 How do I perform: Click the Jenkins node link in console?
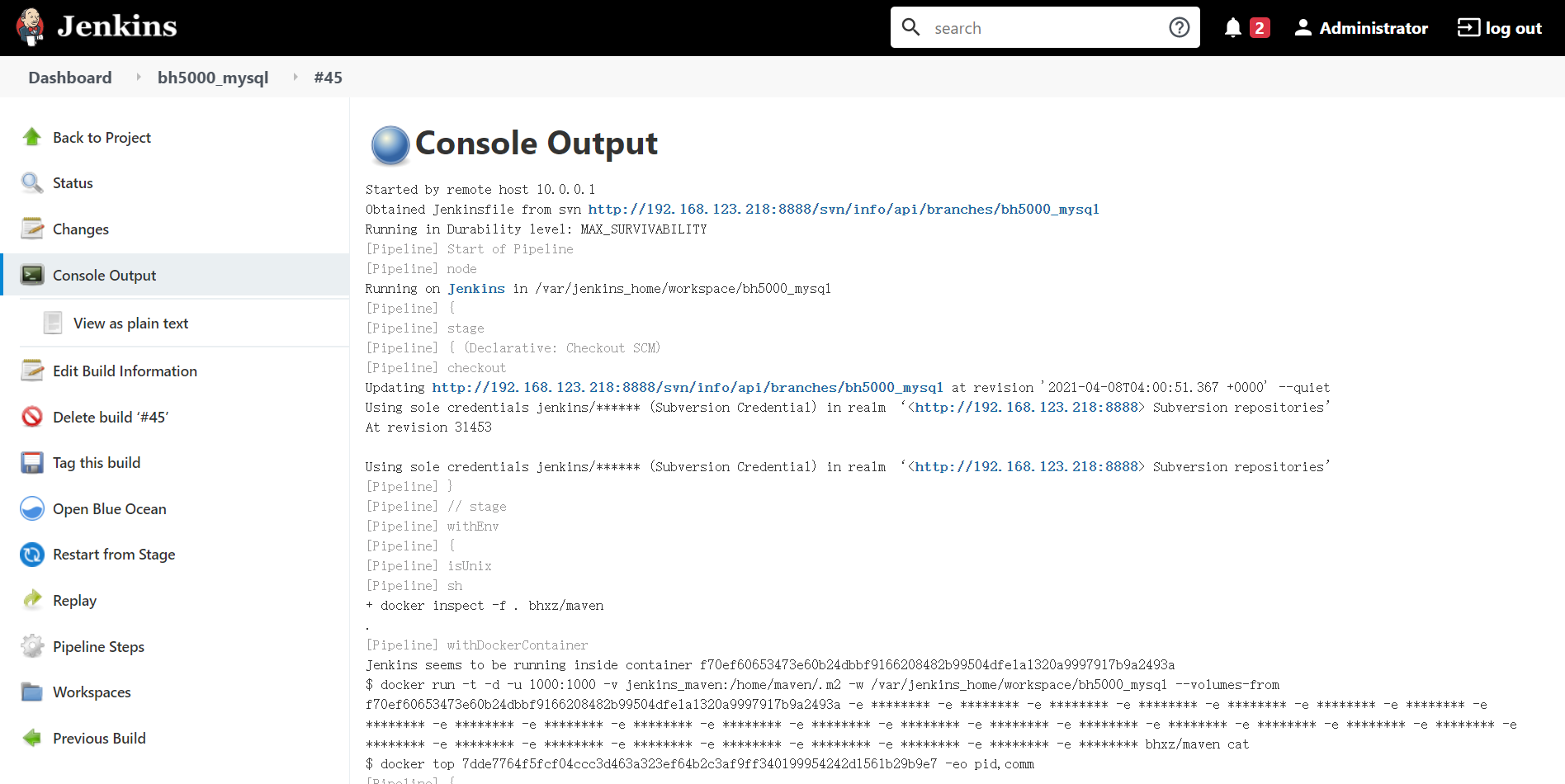(x=476, y=289)
